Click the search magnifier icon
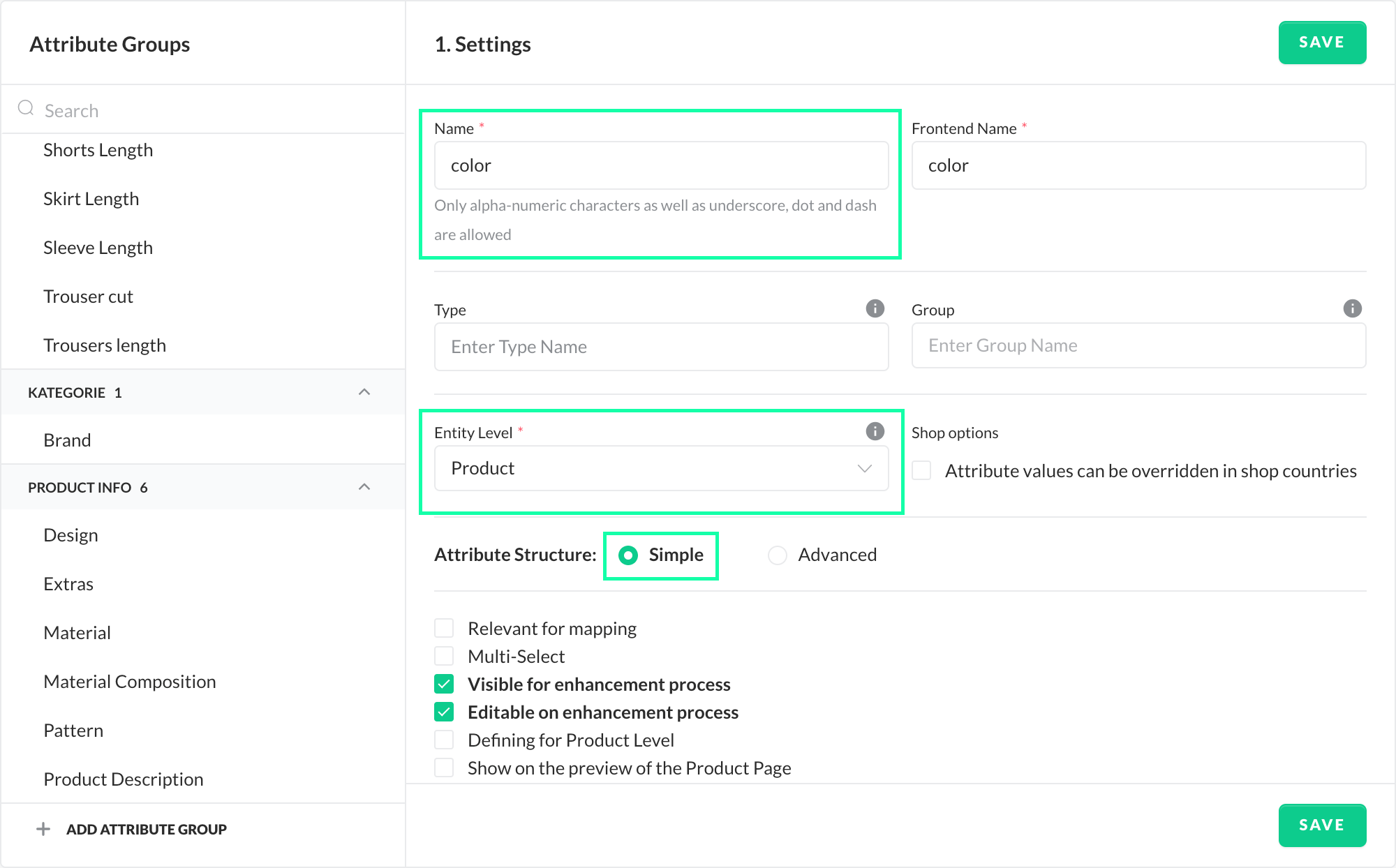The height and width of the screenshot is (868, 1396). coord(26,108)
